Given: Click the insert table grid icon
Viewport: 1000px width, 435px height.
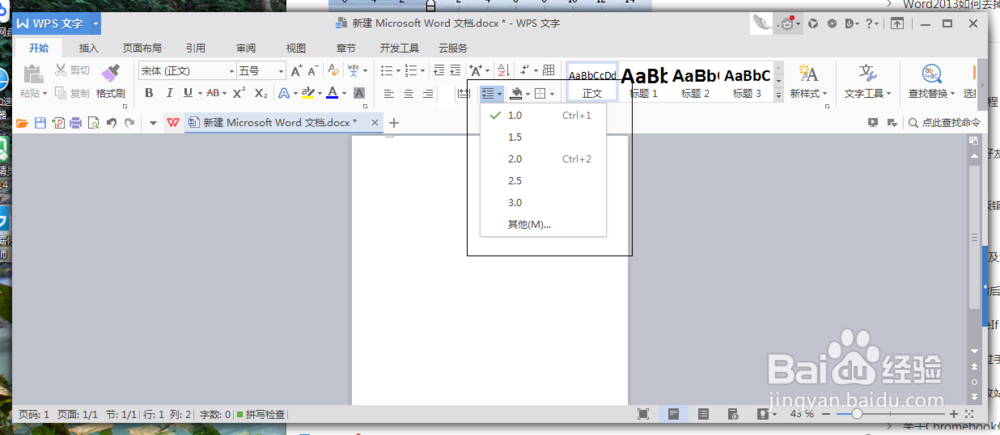Looking at the screenshot, I should click(548, 70).
